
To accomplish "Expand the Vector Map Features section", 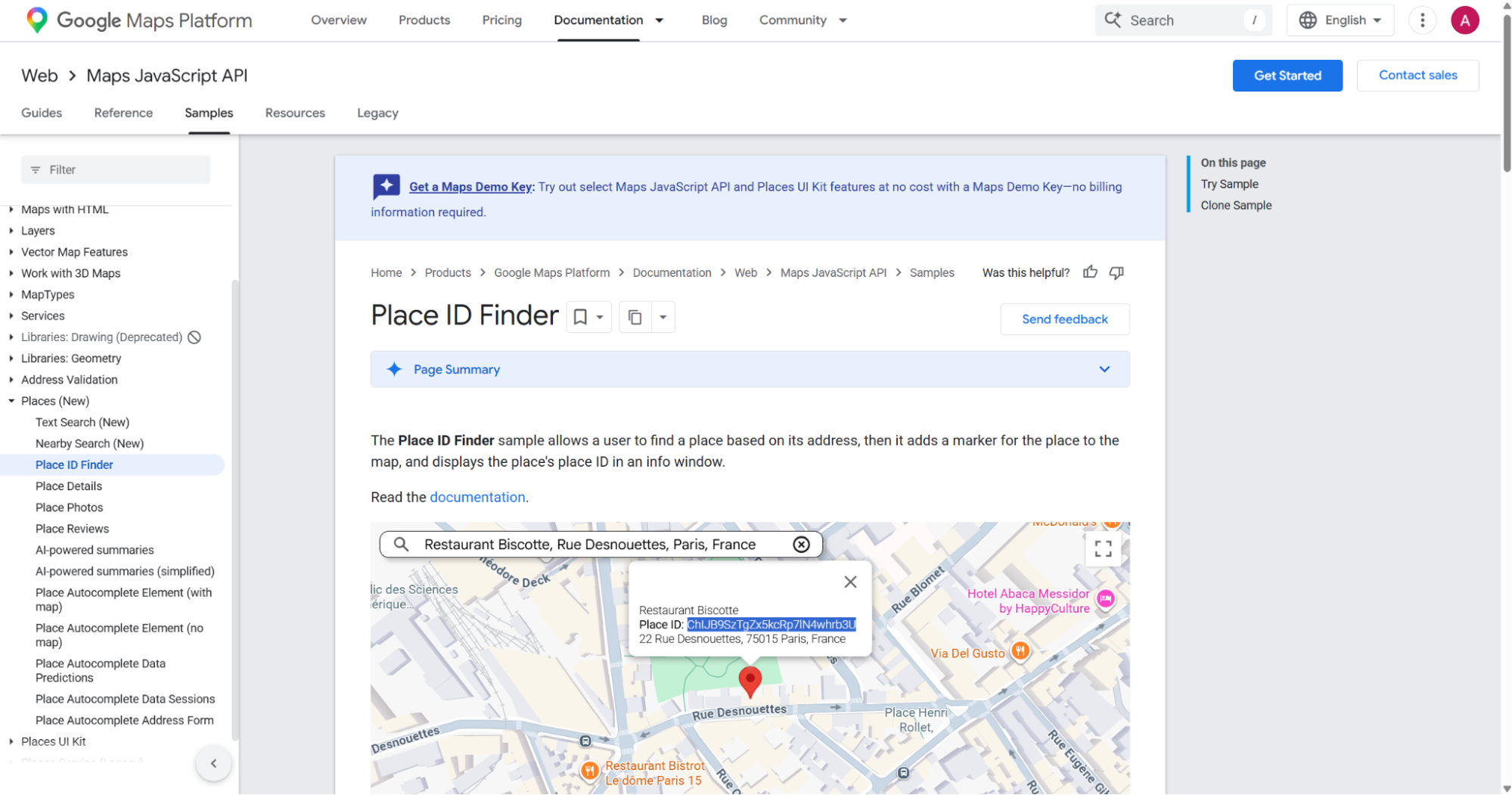I will pos(11,252).
